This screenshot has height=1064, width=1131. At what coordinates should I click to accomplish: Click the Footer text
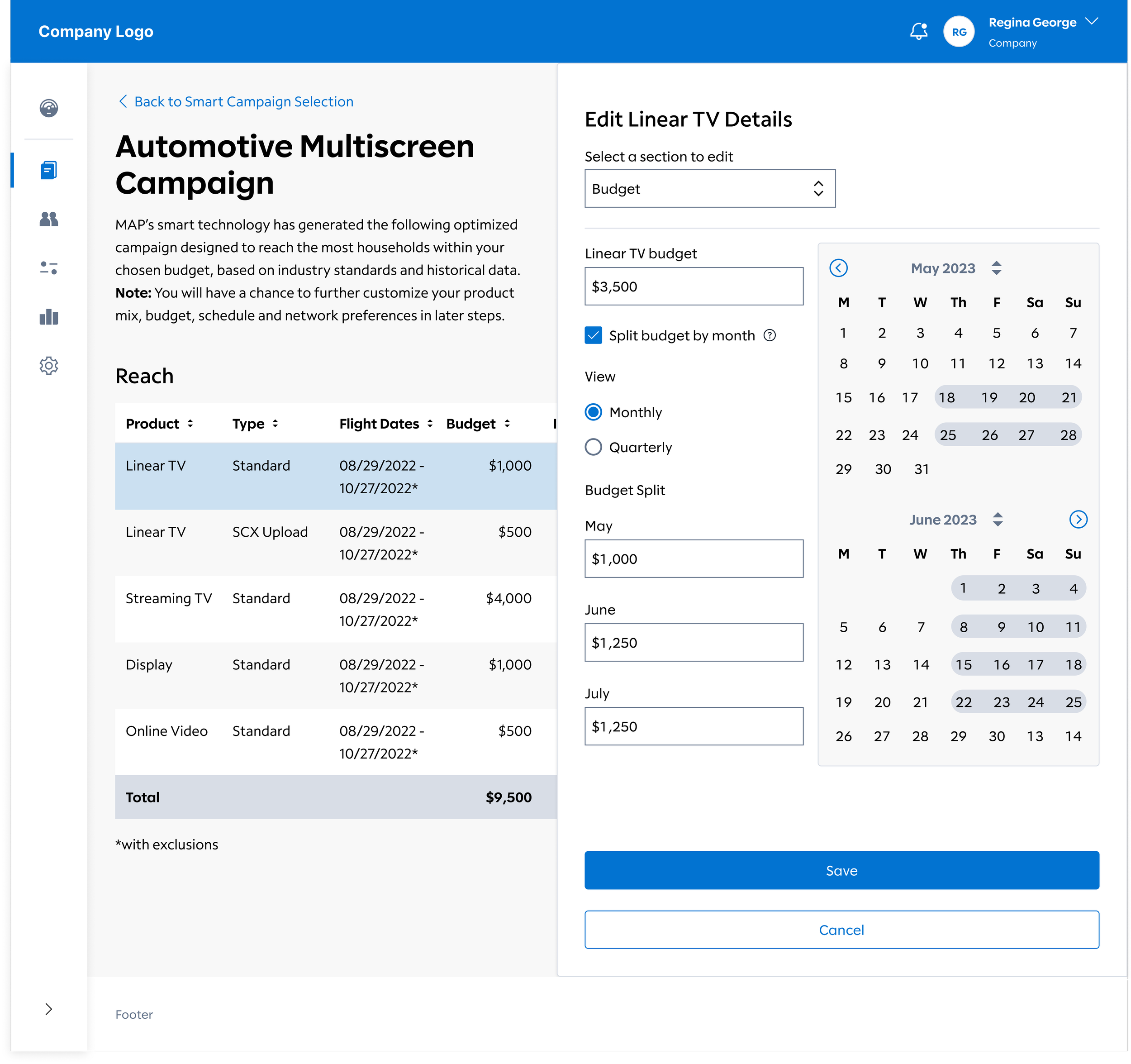(134, 1015)
